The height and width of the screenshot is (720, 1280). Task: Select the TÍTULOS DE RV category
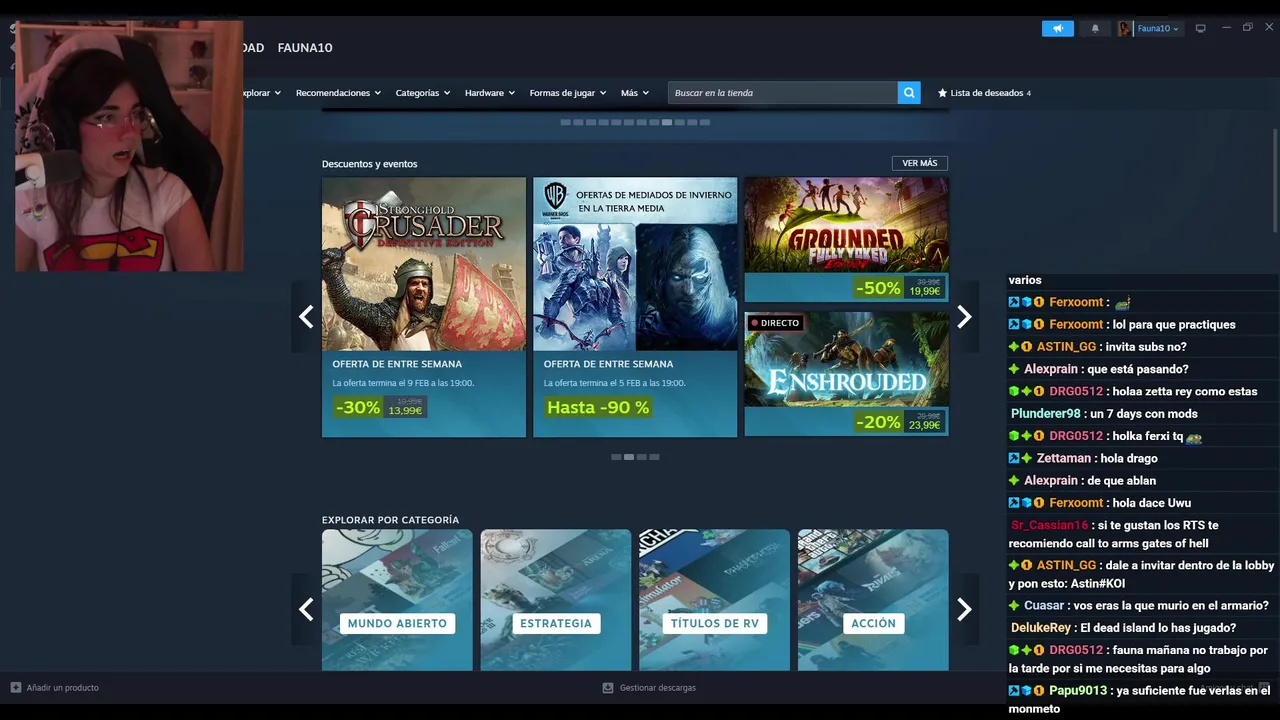pyautogui.click(x=714, y=600)
